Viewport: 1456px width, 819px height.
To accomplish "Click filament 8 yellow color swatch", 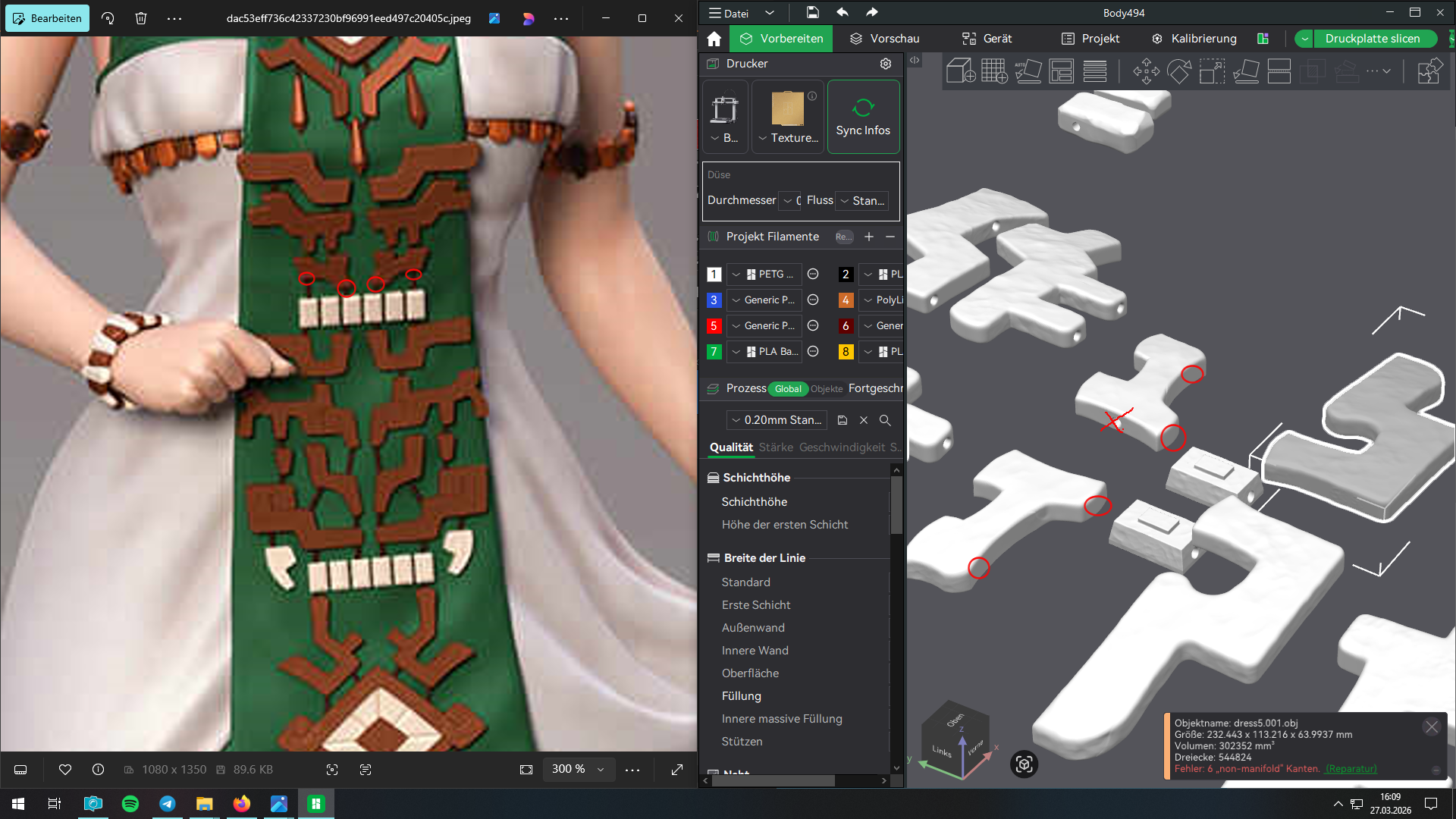I will pyautogui.click(x=846, y=351).
